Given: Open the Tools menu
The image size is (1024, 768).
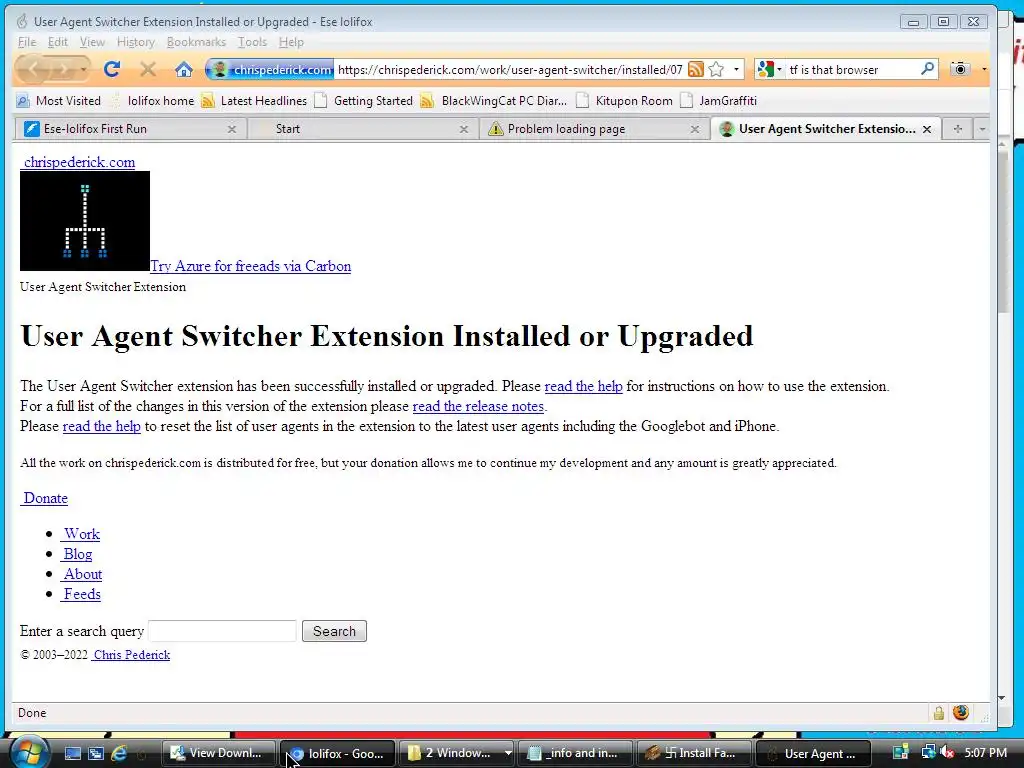Looking at the screenshot, I should click(252, 42).
